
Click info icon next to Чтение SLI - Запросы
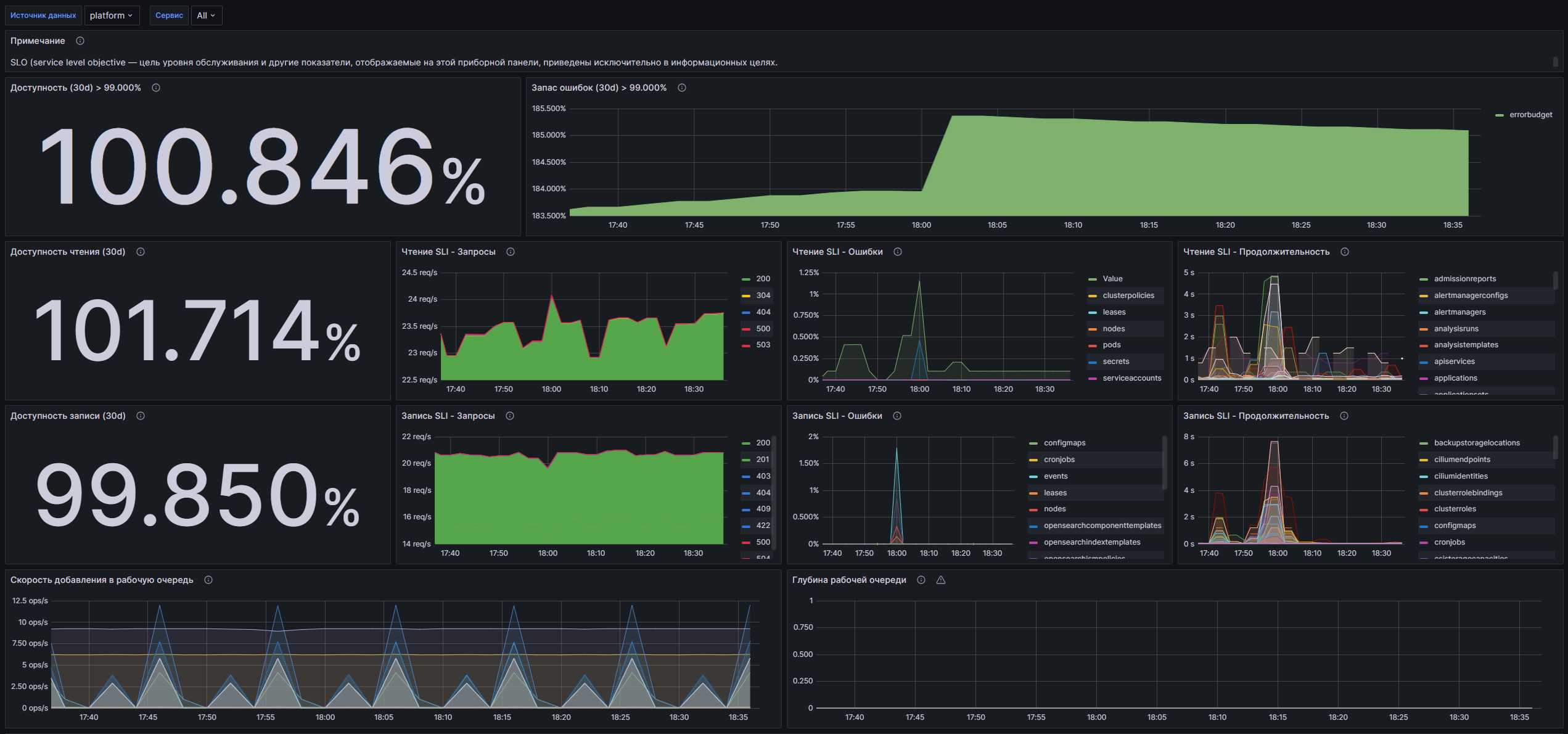(x=511, y=252)
